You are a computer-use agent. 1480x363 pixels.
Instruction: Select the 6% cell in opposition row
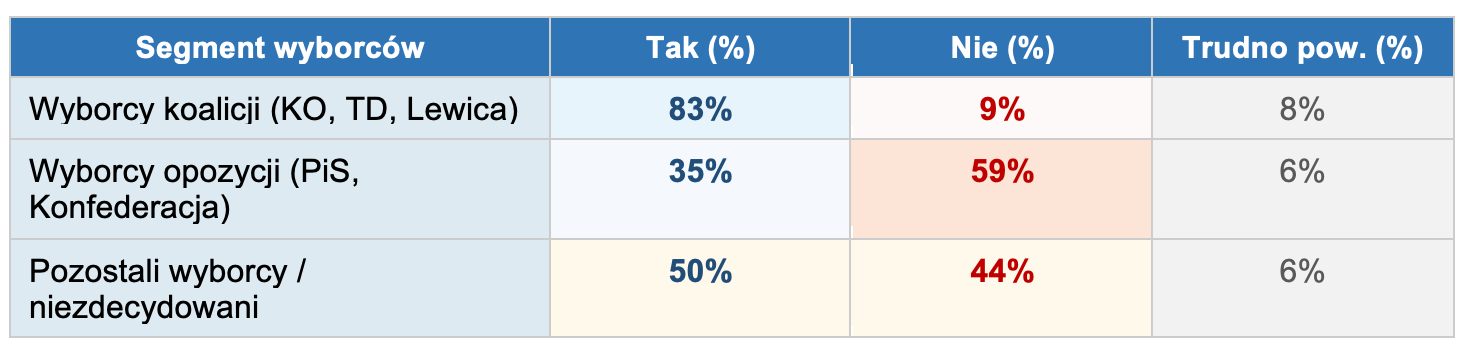(x=1303, y=189)
